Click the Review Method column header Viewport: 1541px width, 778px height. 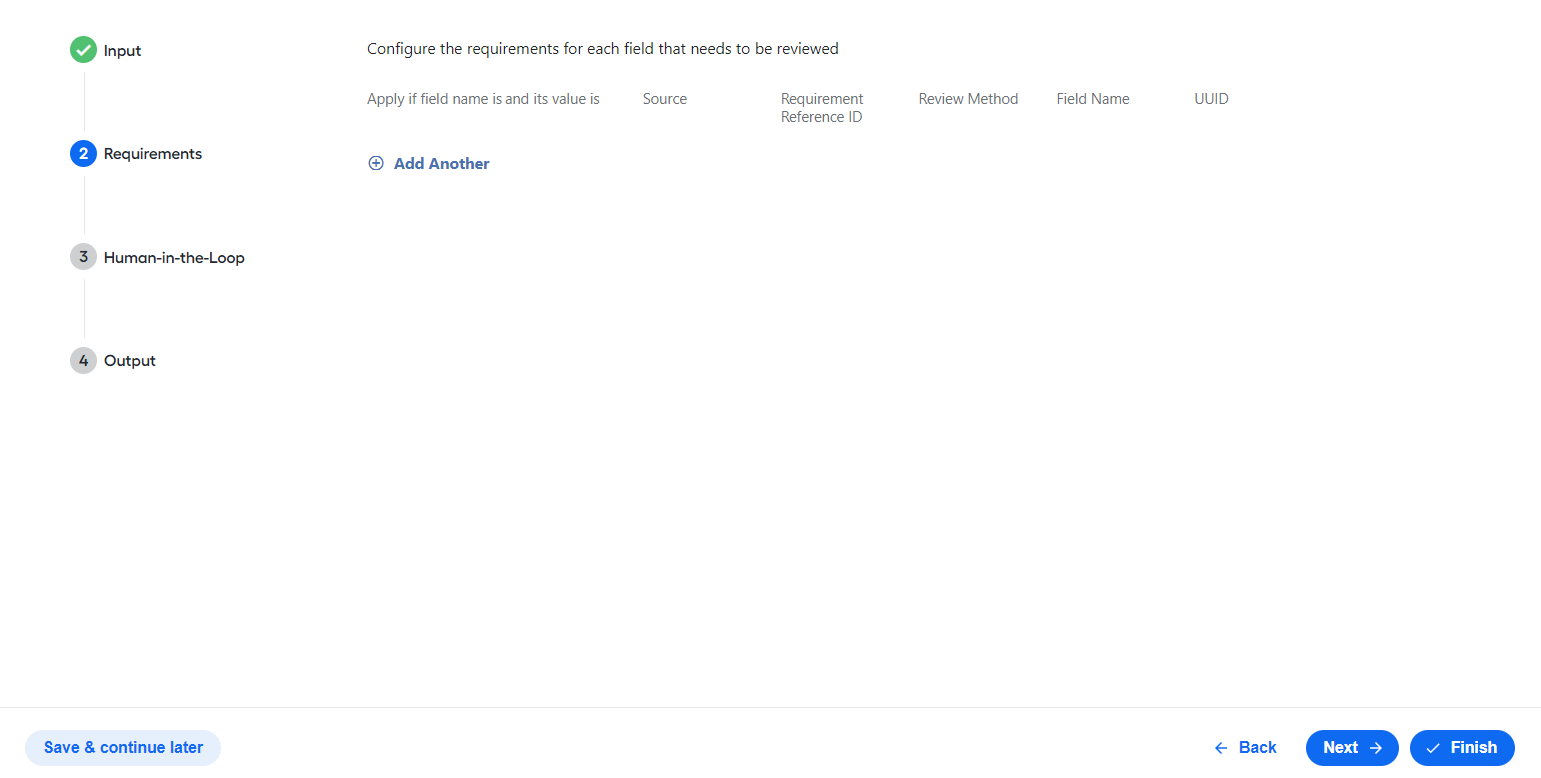(968, 99)
